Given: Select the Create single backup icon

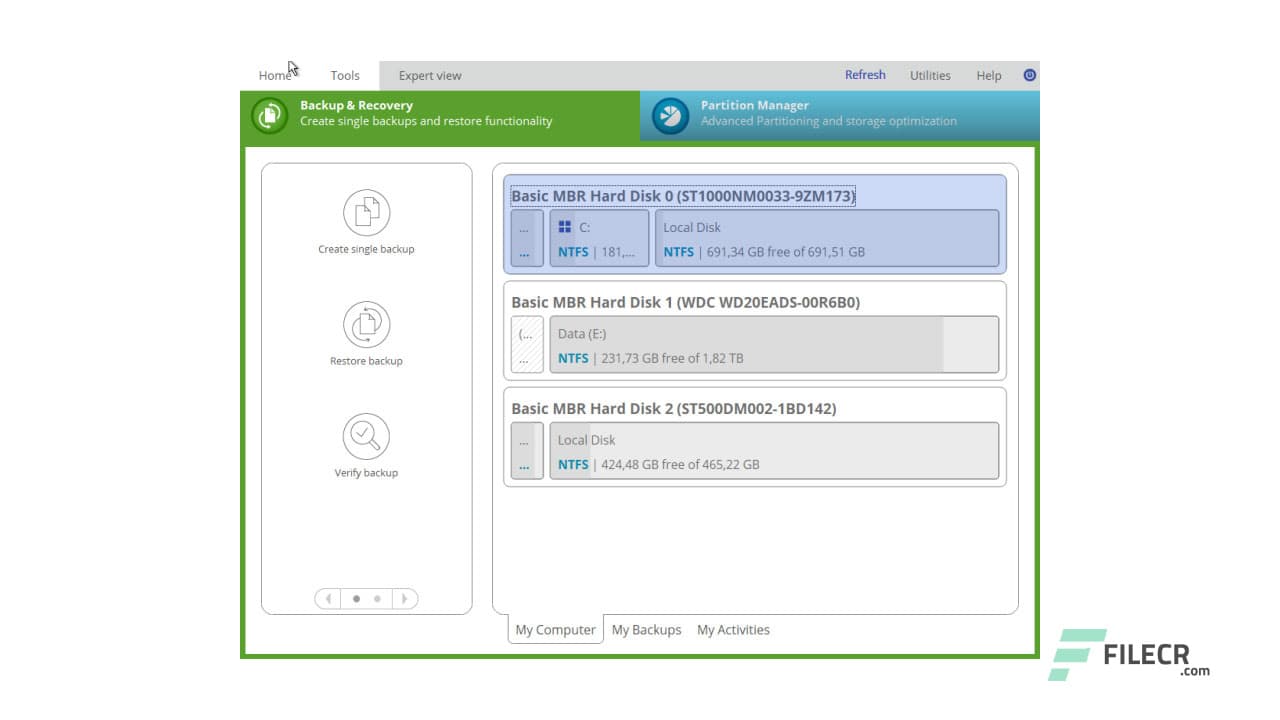Looking at the screenshot, I should (x=366, y=211).
